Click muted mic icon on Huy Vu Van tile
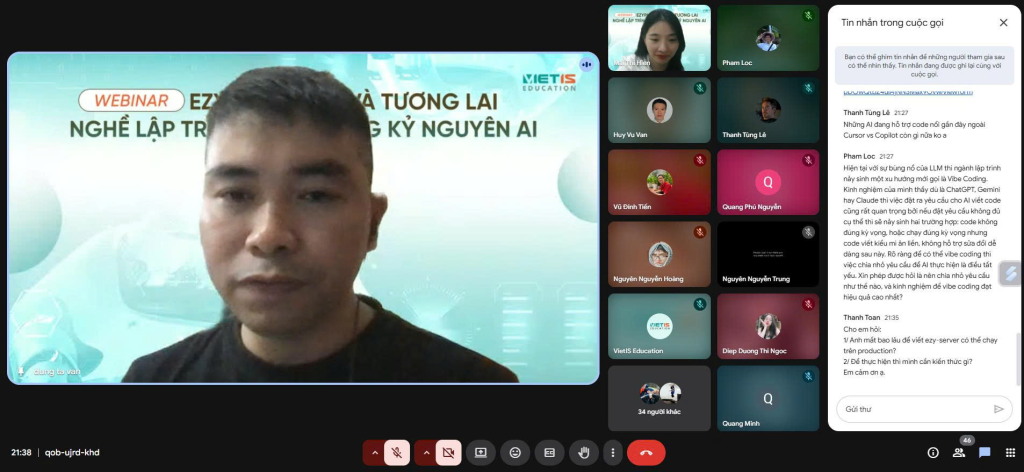Screen dimensions: 1024x472 click(x=699, y=88)
